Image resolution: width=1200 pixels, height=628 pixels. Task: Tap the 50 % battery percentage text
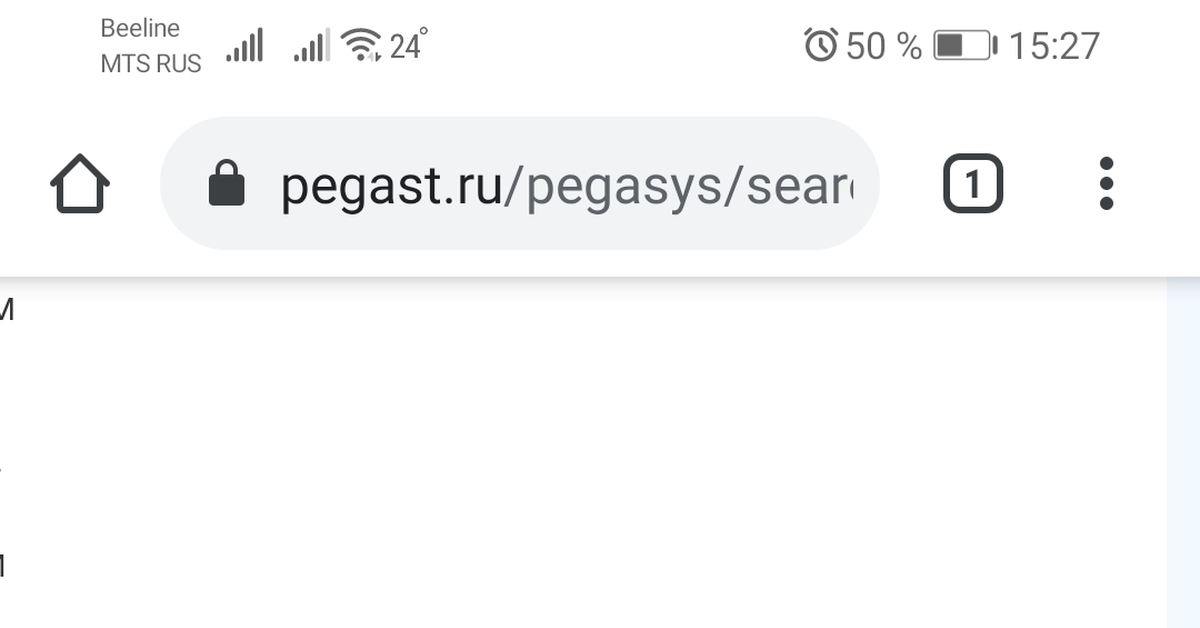point(884,45)
